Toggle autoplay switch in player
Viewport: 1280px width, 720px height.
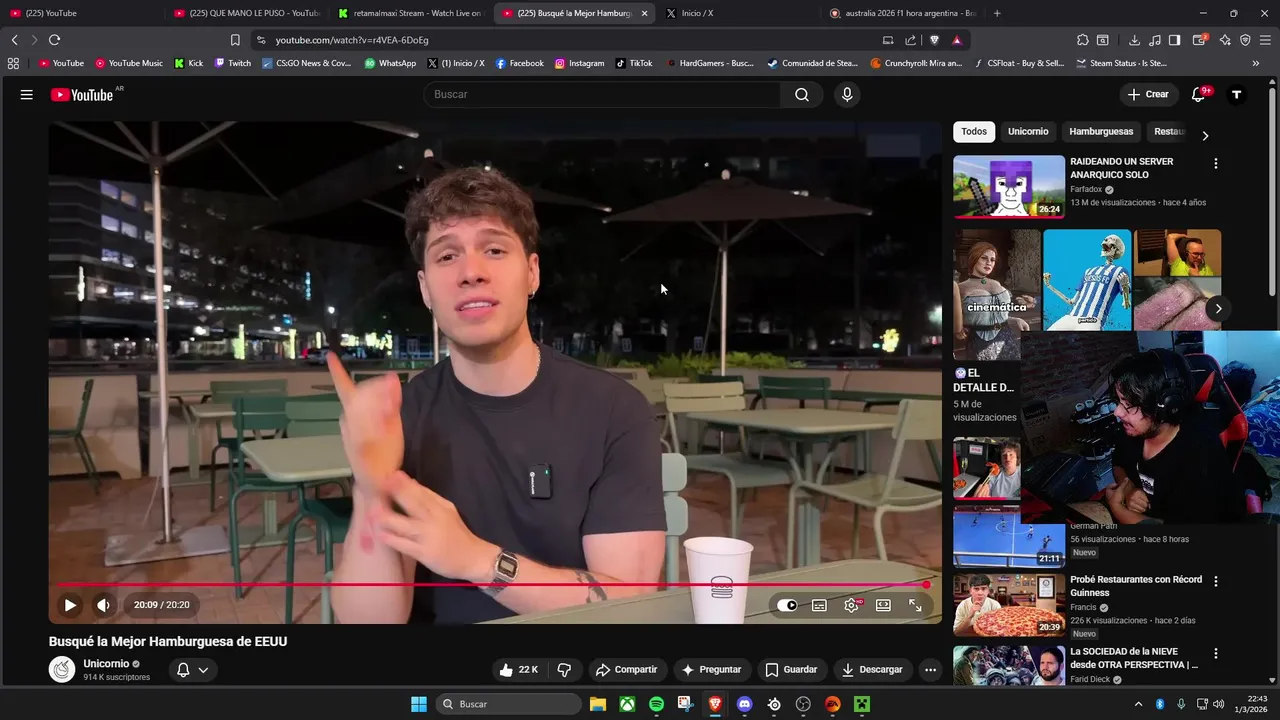click(787, 605)
